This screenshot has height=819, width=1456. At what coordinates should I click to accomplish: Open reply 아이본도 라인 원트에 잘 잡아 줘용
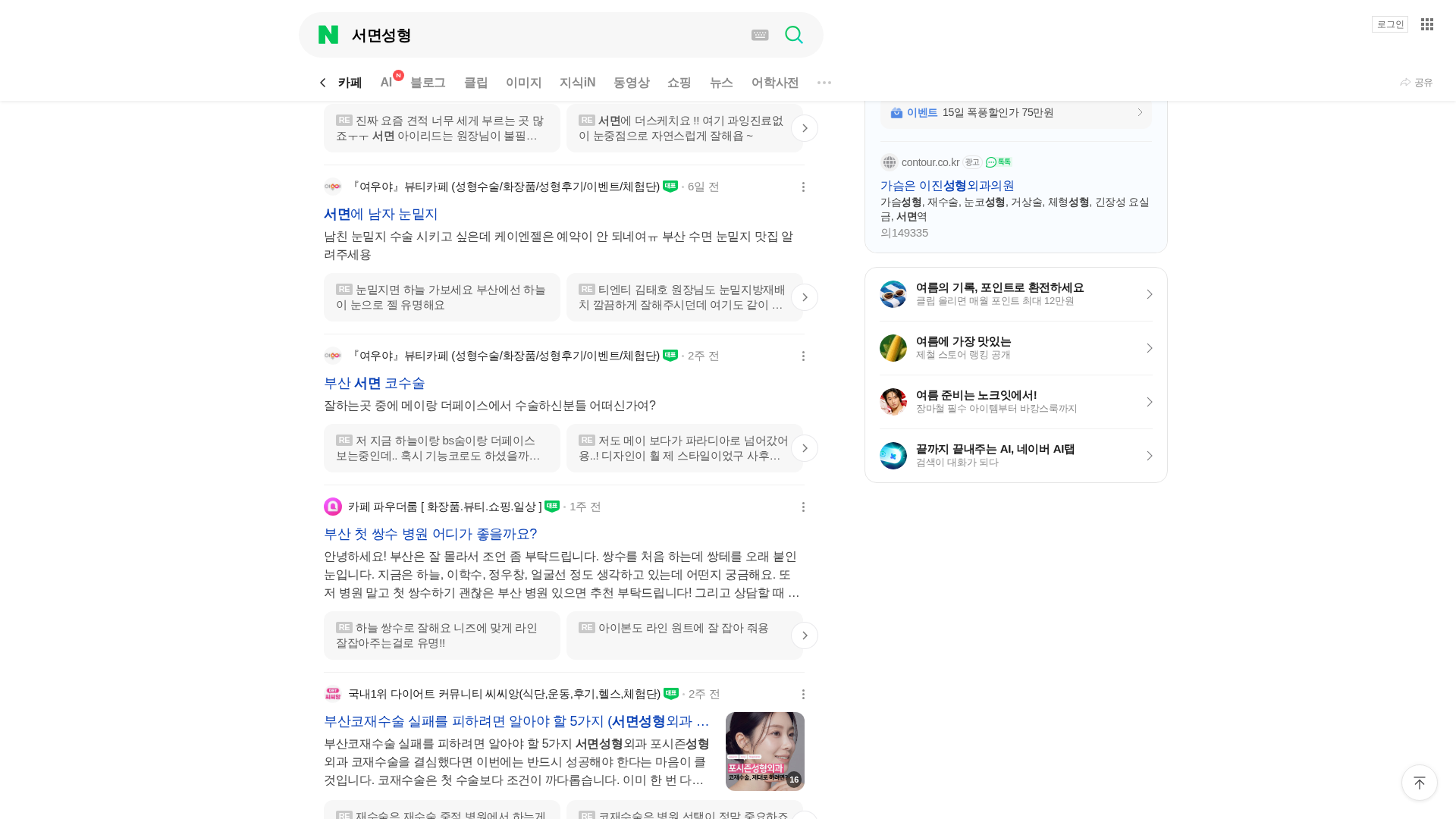tap(685, 635)
